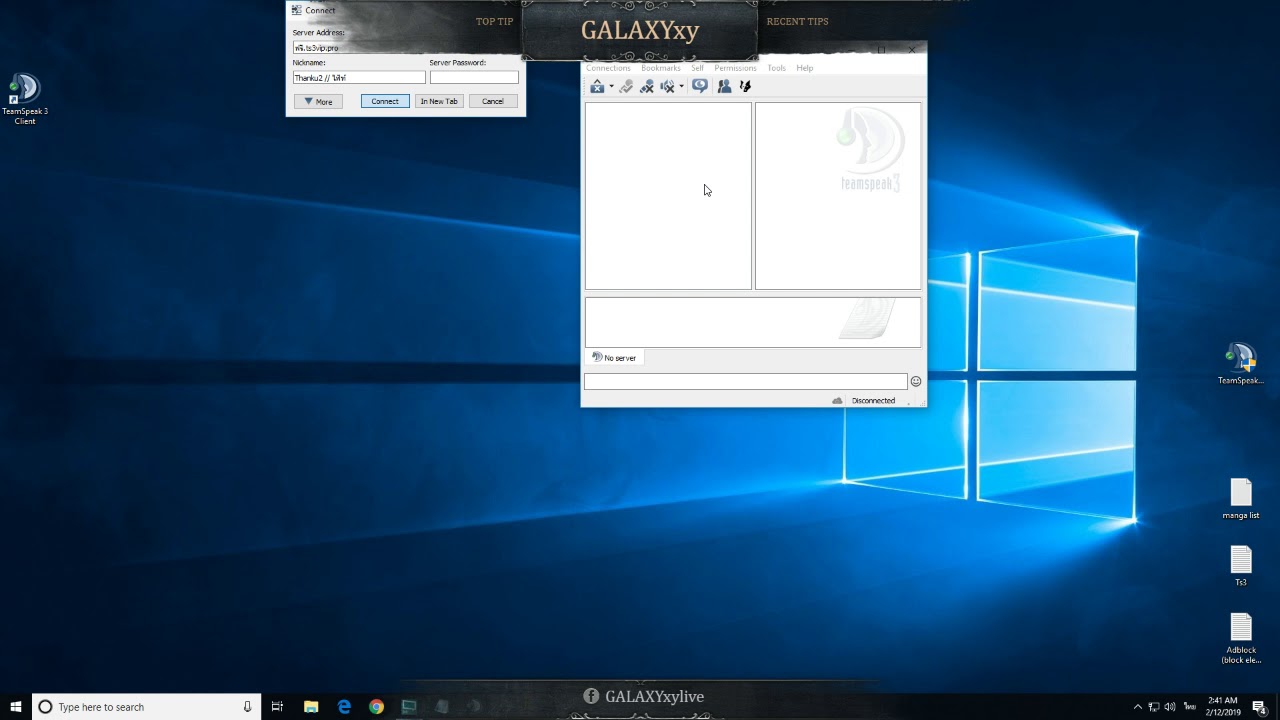Image resolution: width=1280 pixels, height=720 pixels.
Task: Click the Server Address field
Action: point(406,47)
